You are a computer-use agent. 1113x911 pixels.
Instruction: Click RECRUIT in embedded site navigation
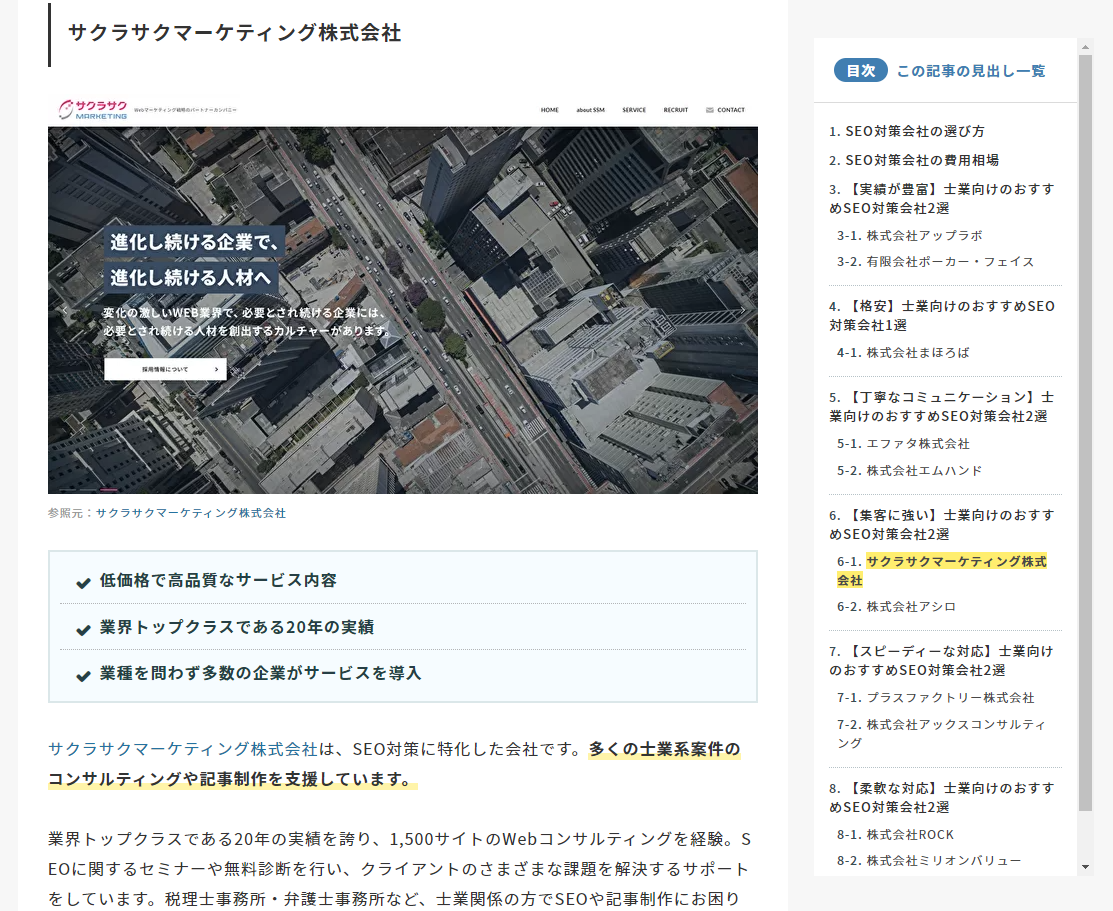tap(676, 110)
